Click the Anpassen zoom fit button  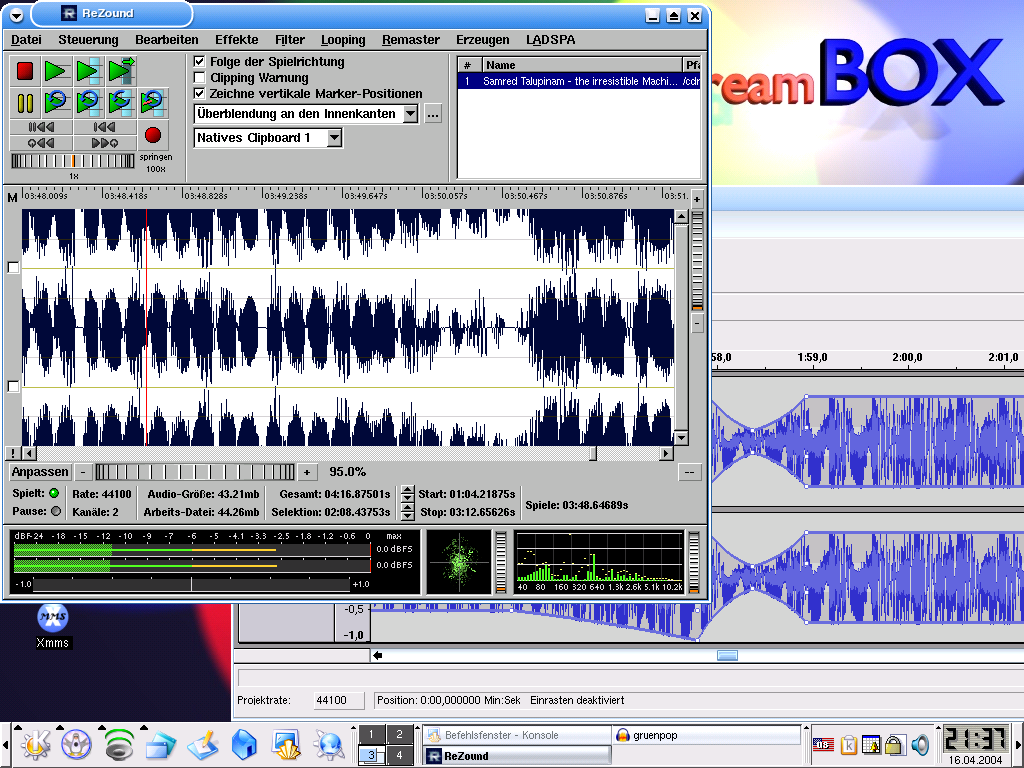pyautogui.click(x=40, y=472)
